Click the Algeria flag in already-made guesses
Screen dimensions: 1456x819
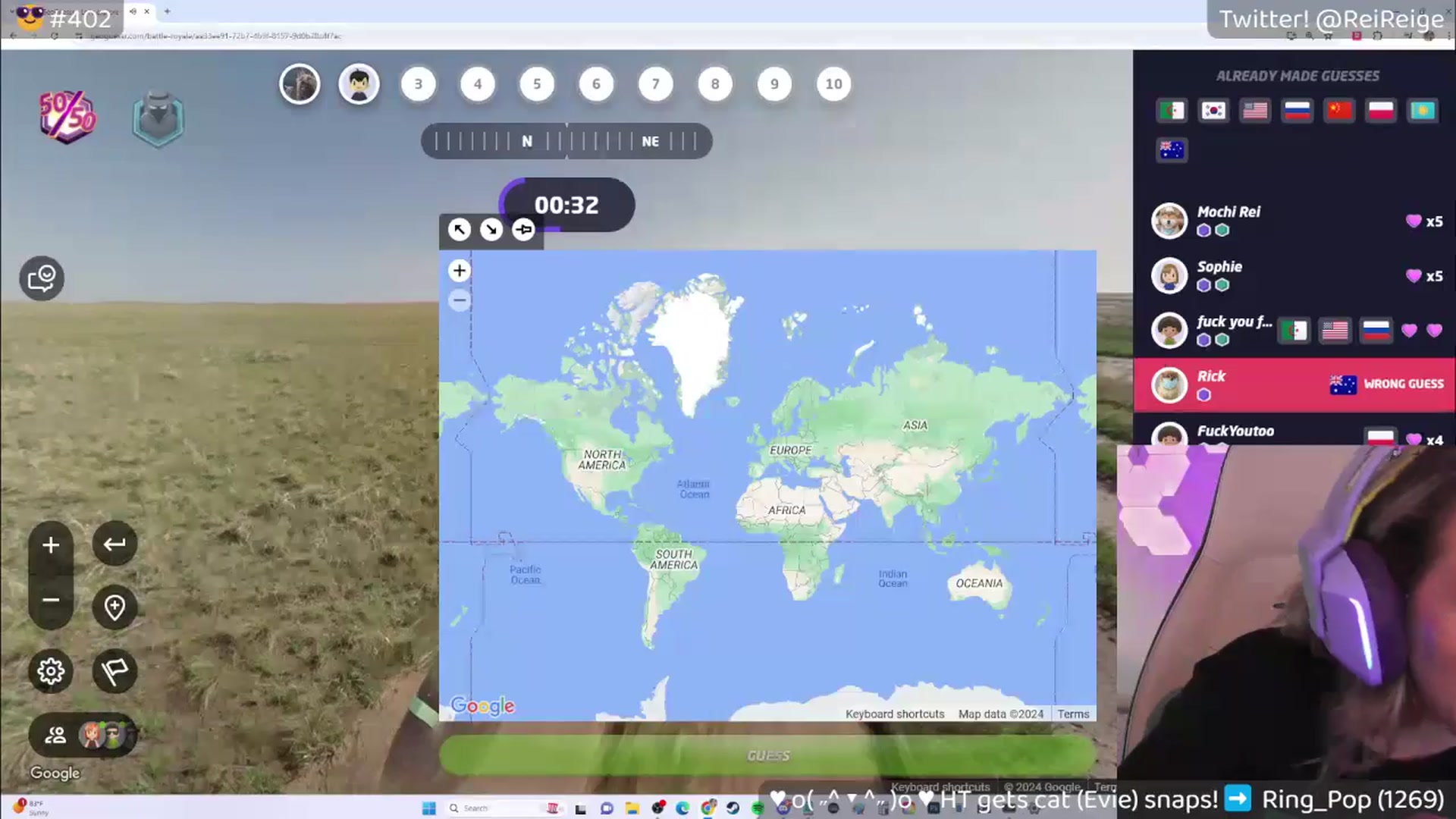(x=1172, y=111)
